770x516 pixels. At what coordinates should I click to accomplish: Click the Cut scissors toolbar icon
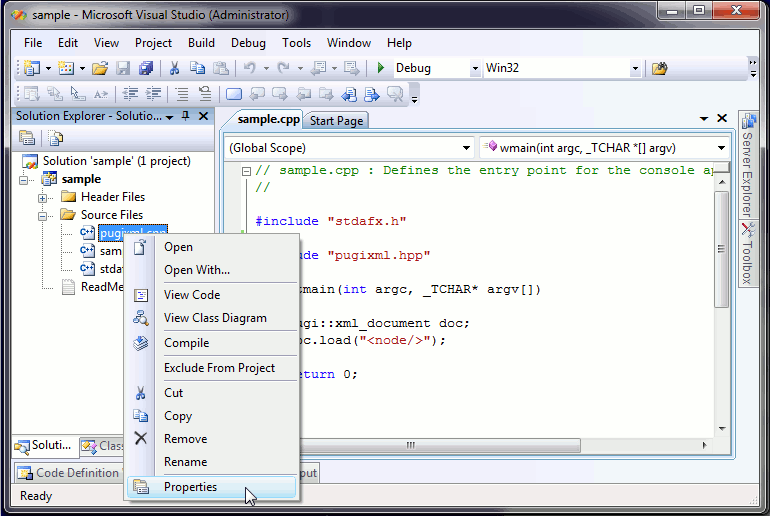[174, 69]
